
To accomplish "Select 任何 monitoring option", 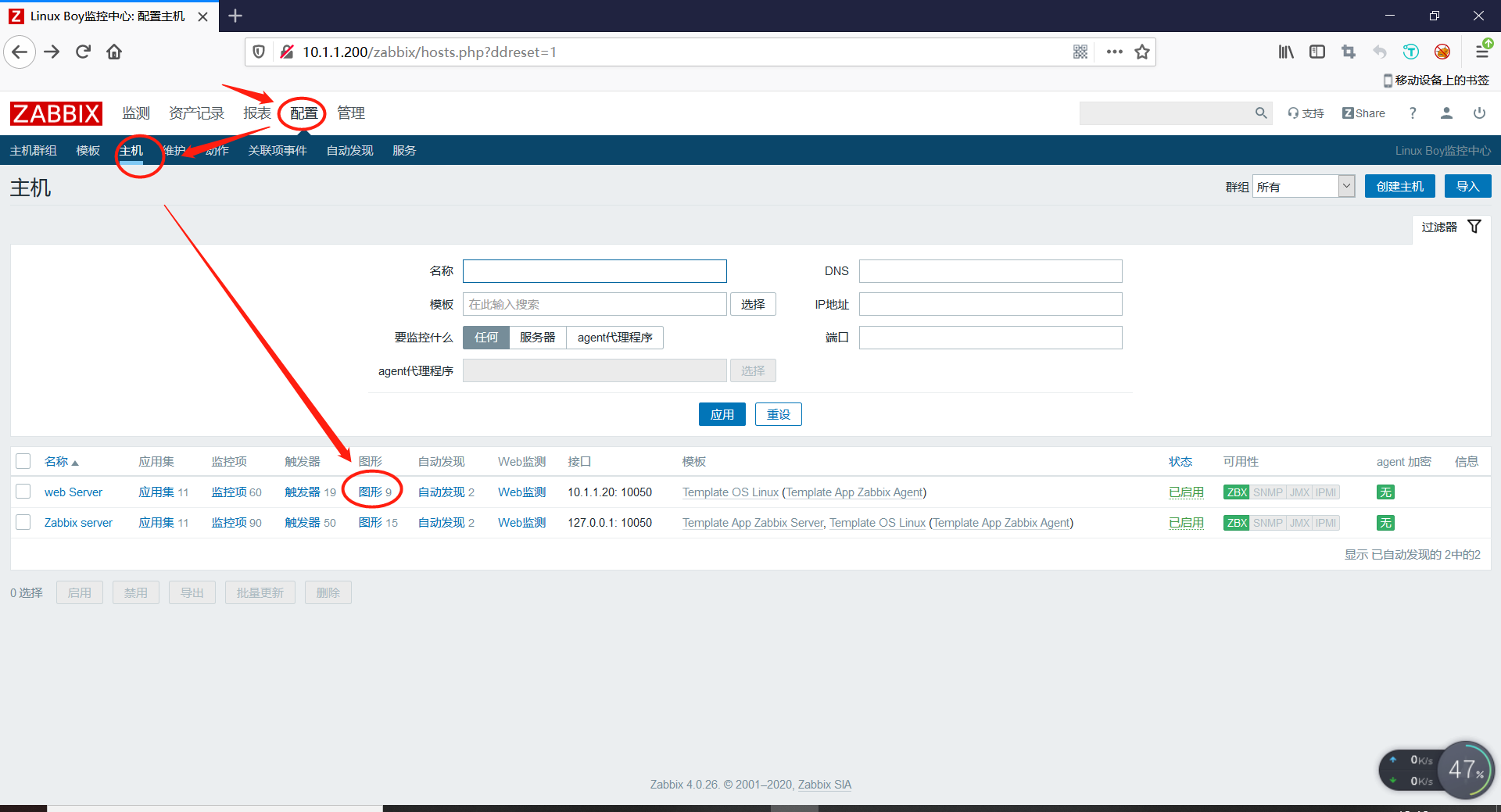I will [x=486, y=338].
